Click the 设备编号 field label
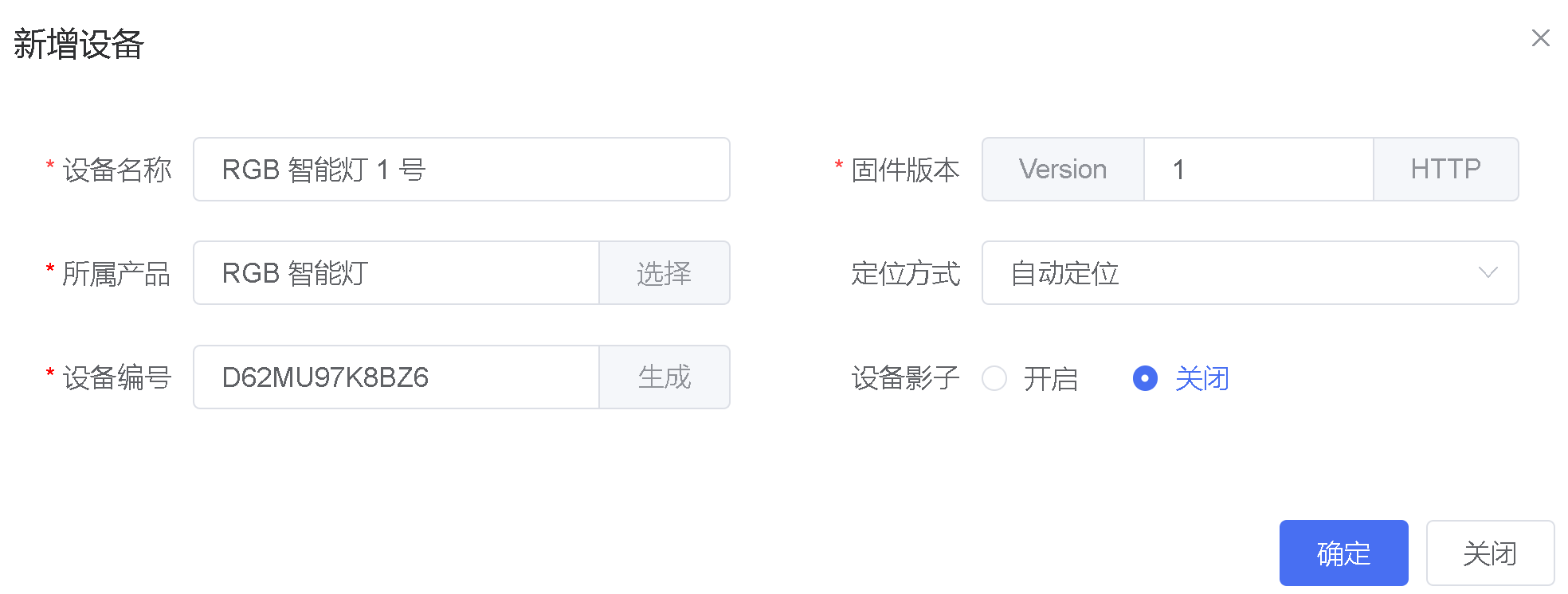Viewport: 1568px width, 594px height. (x=117, y=377)
